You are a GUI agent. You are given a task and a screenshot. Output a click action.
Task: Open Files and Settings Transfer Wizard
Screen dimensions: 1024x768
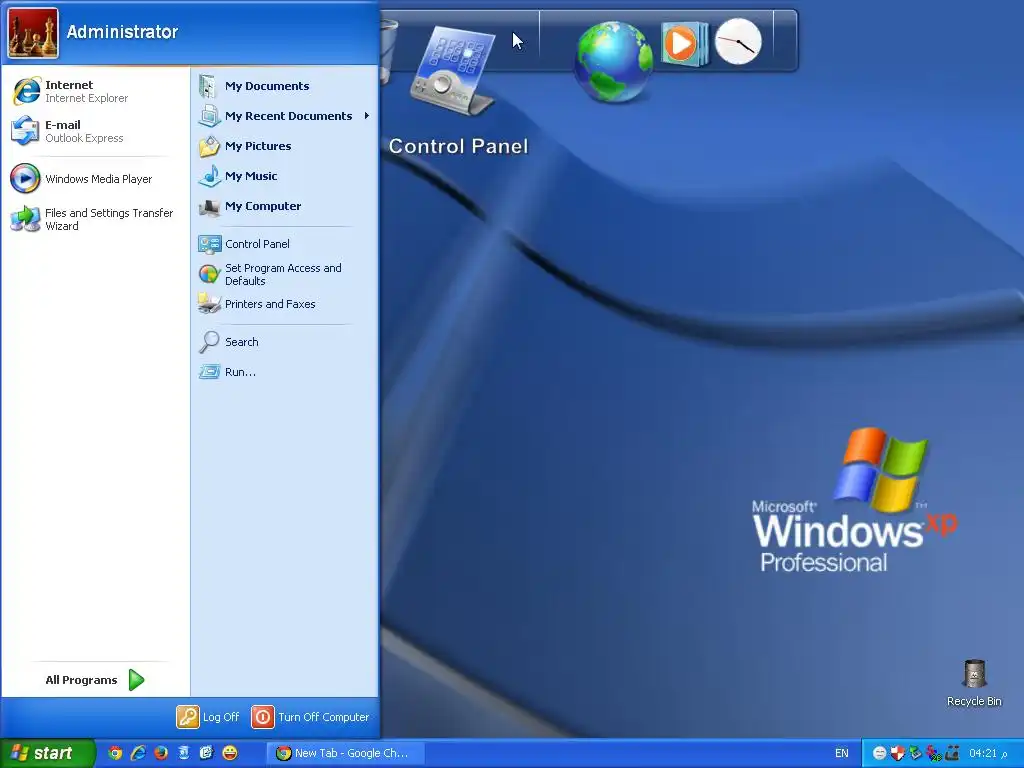point(95,219)
